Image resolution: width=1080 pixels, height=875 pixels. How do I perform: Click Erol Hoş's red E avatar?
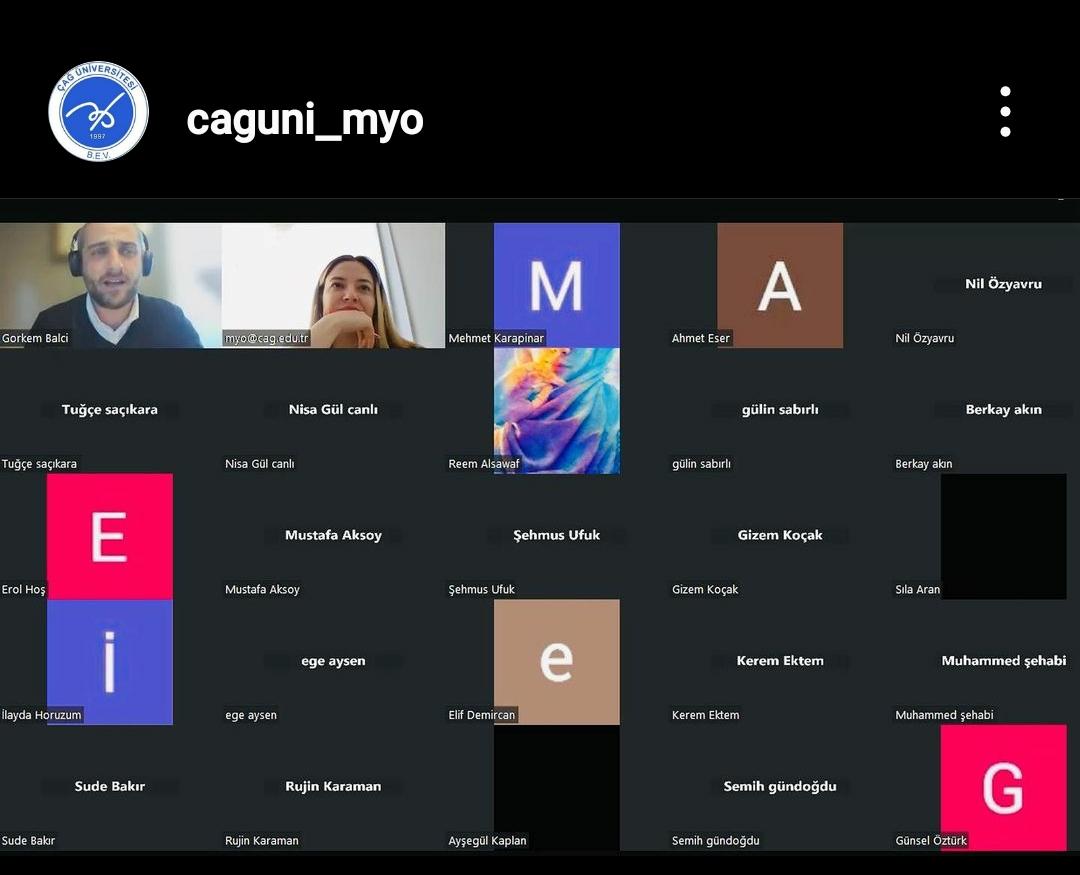(x=110, y=536)
